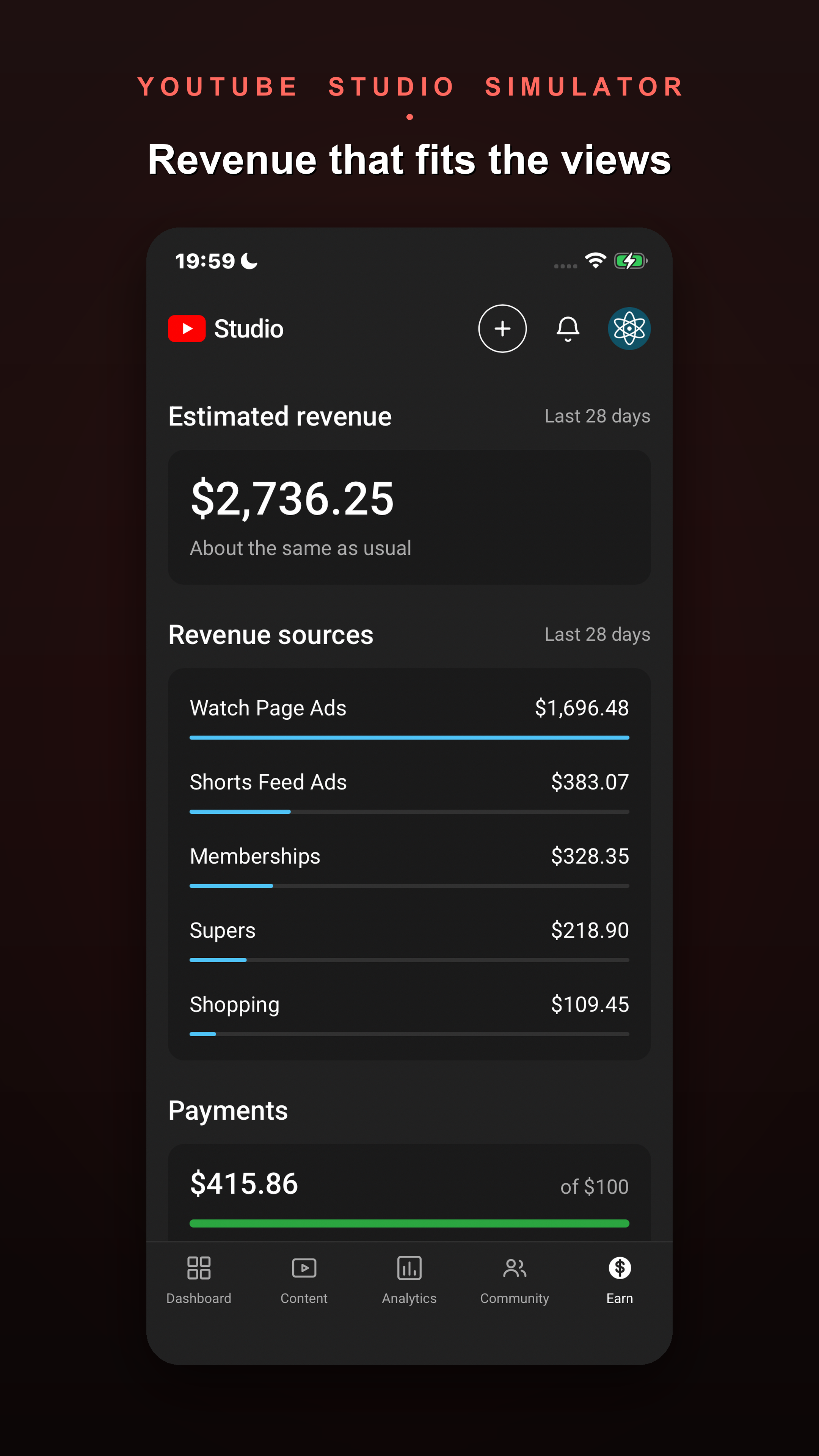Click the YOUTUBE STUDIO SIMULATOR title
Screen dimensions: 819x1456
point(410,87)
